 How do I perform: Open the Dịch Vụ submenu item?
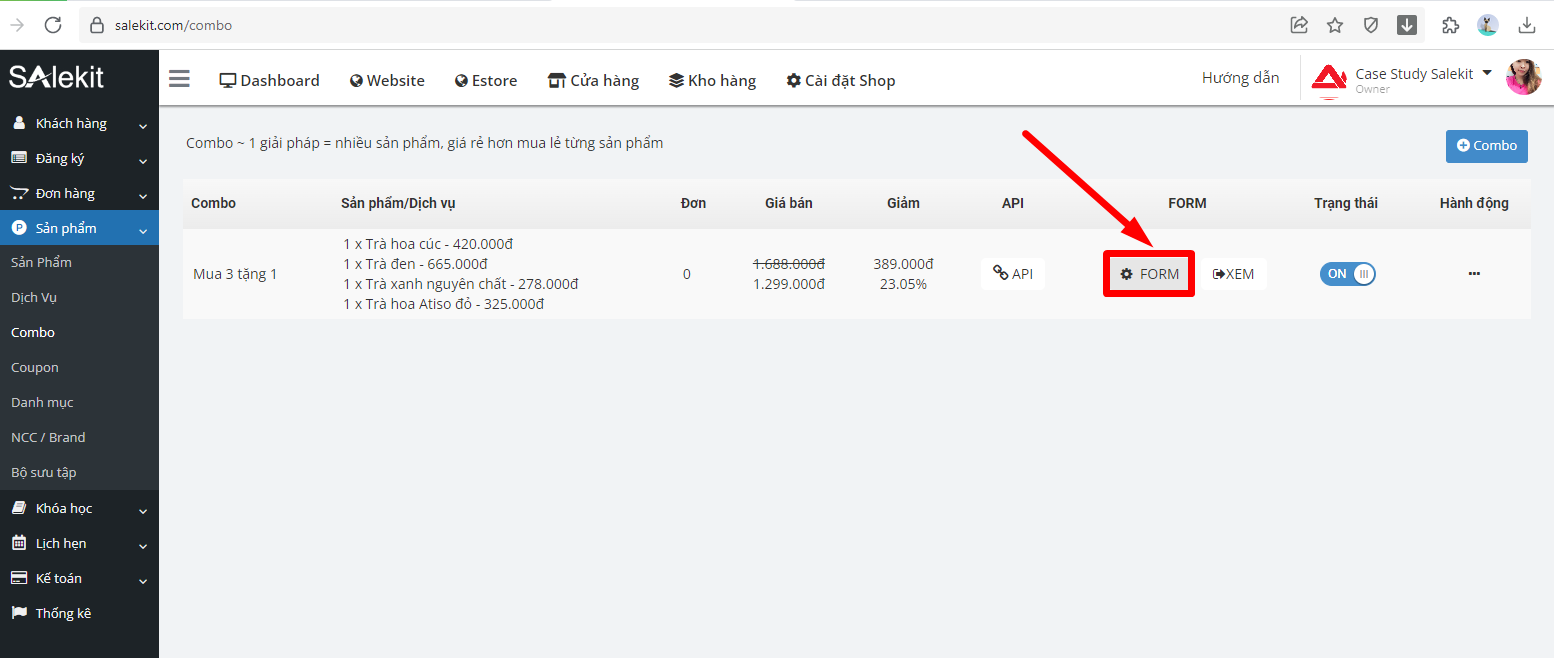click(x=34, y=297)
